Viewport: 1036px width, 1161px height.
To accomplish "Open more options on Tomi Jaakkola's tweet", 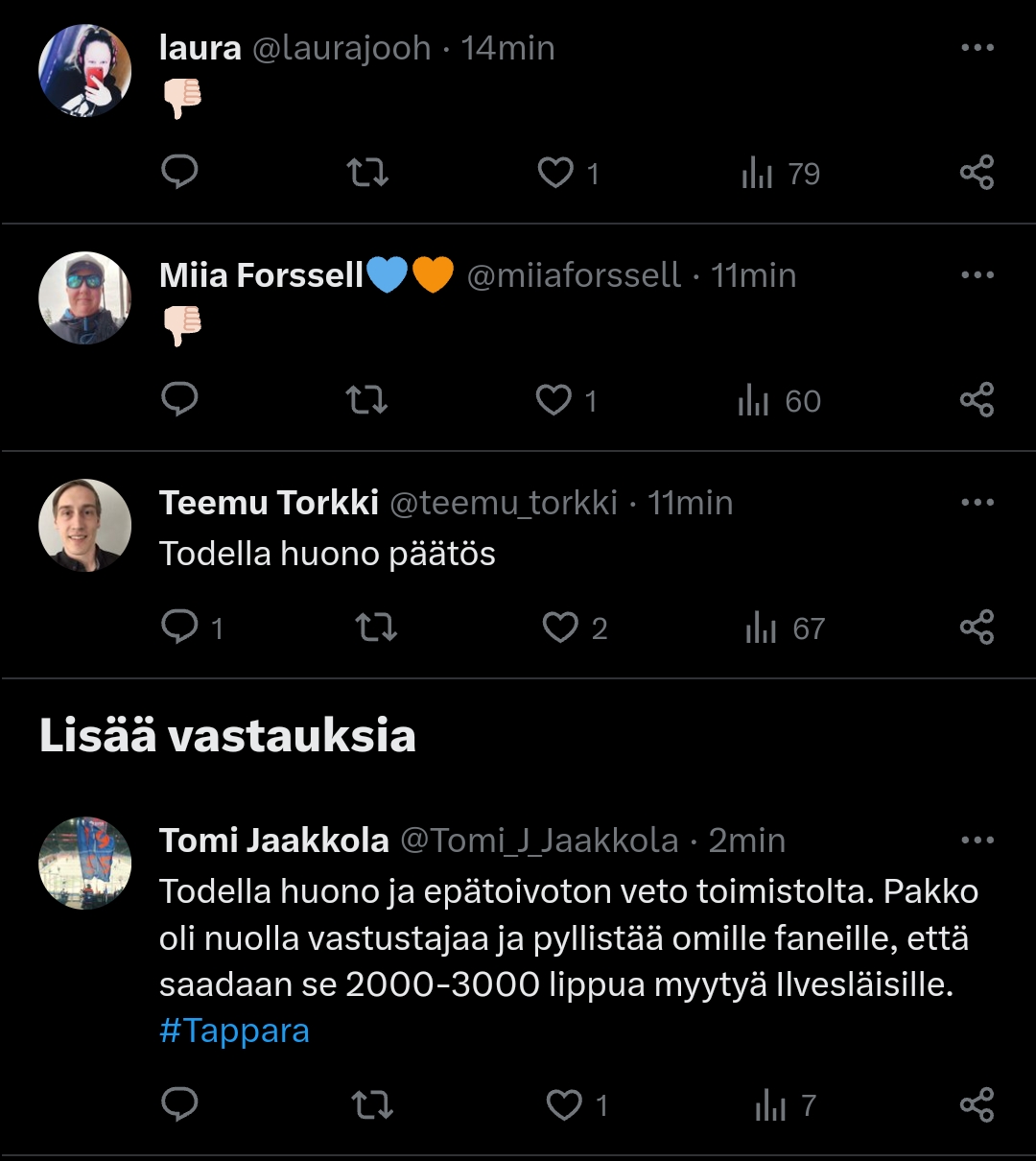I will pos(977,841).
